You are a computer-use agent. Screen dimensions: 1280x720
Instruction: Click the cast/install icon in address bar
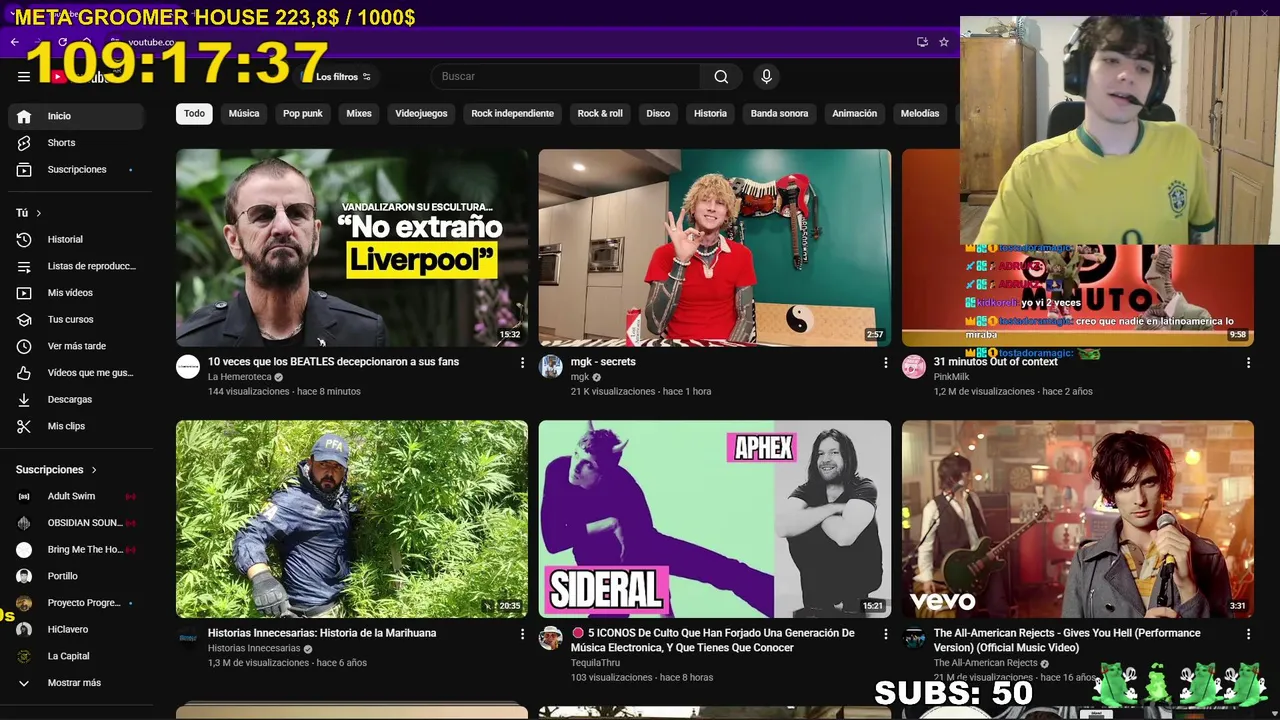922,42
